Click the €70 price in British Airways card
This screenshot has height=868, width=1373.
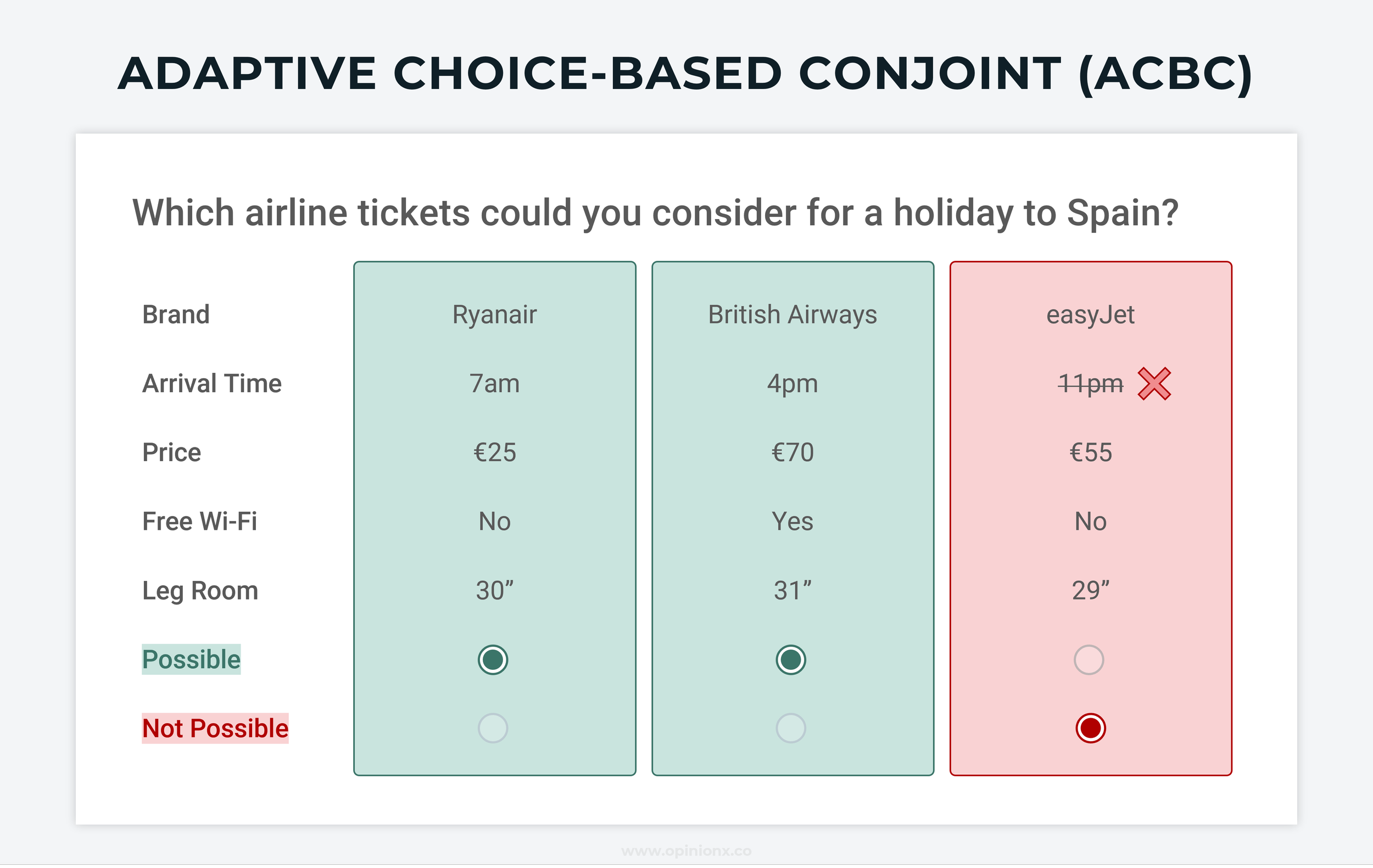[792, 452]
